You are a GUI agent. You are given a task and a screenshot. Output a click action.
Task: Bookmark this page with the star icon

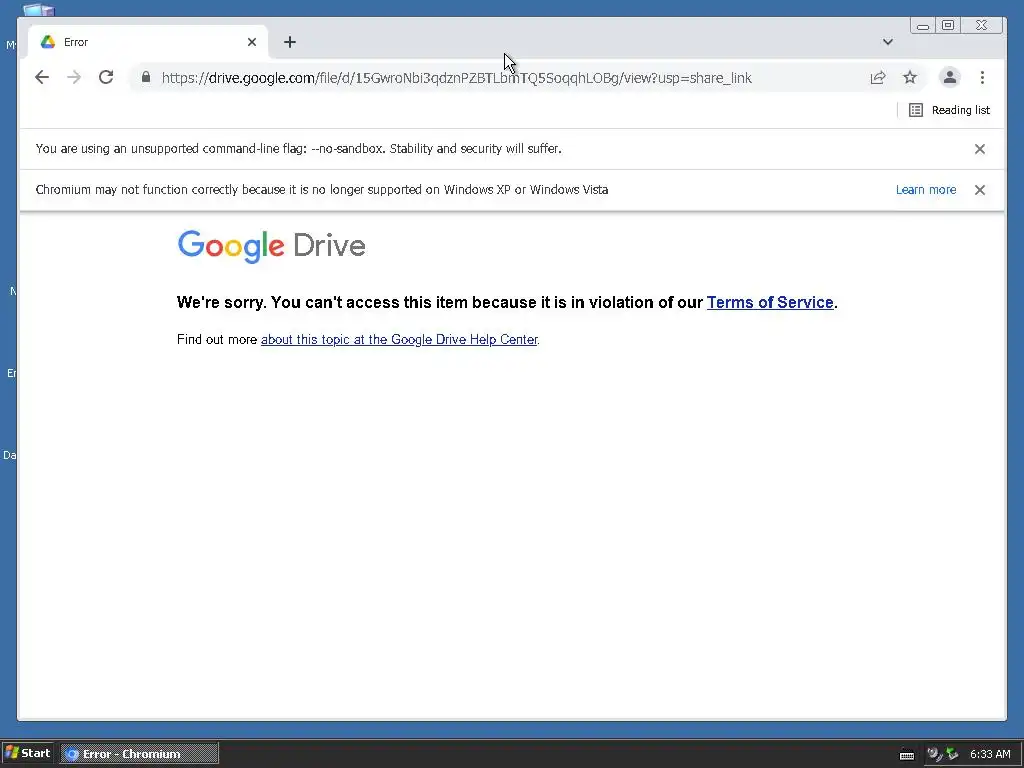click(910, 78)
